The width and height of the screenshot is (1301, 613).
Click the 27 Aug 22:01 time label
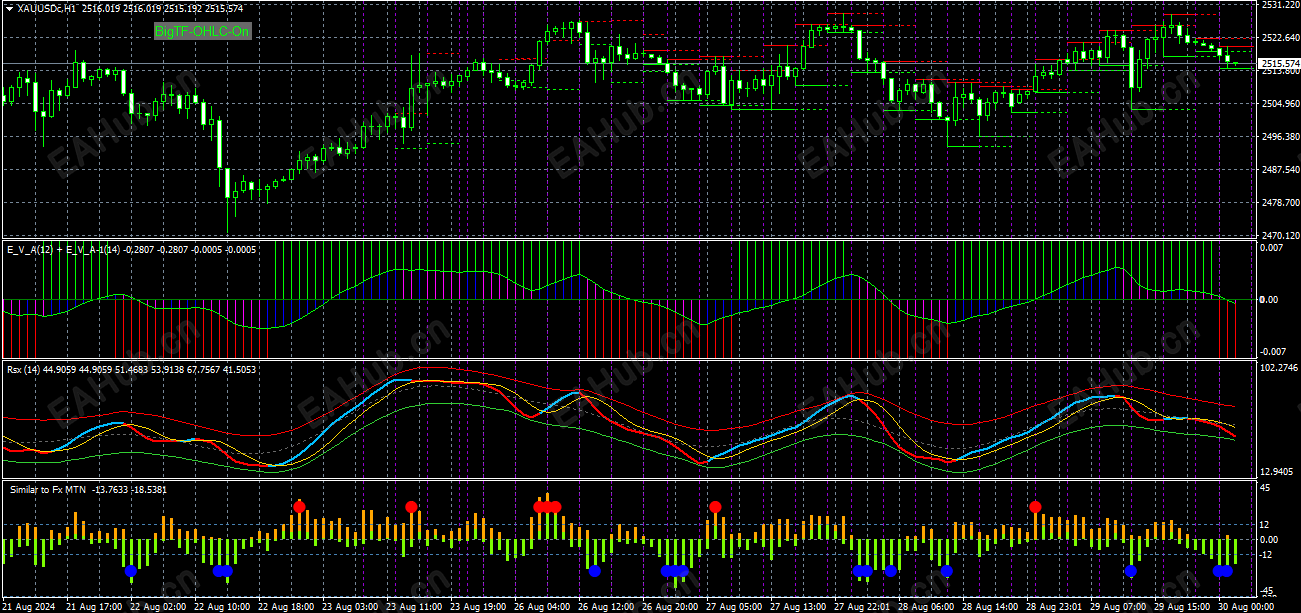[862, 607]
